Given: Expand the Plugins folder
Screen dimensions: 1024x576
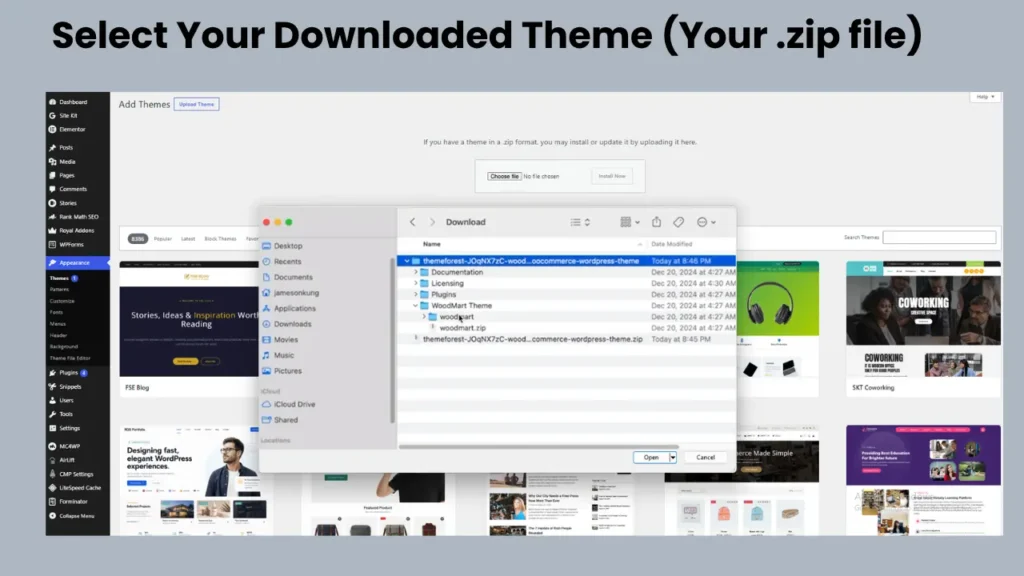Looking at the screenshot, I should tap(415, 295).
